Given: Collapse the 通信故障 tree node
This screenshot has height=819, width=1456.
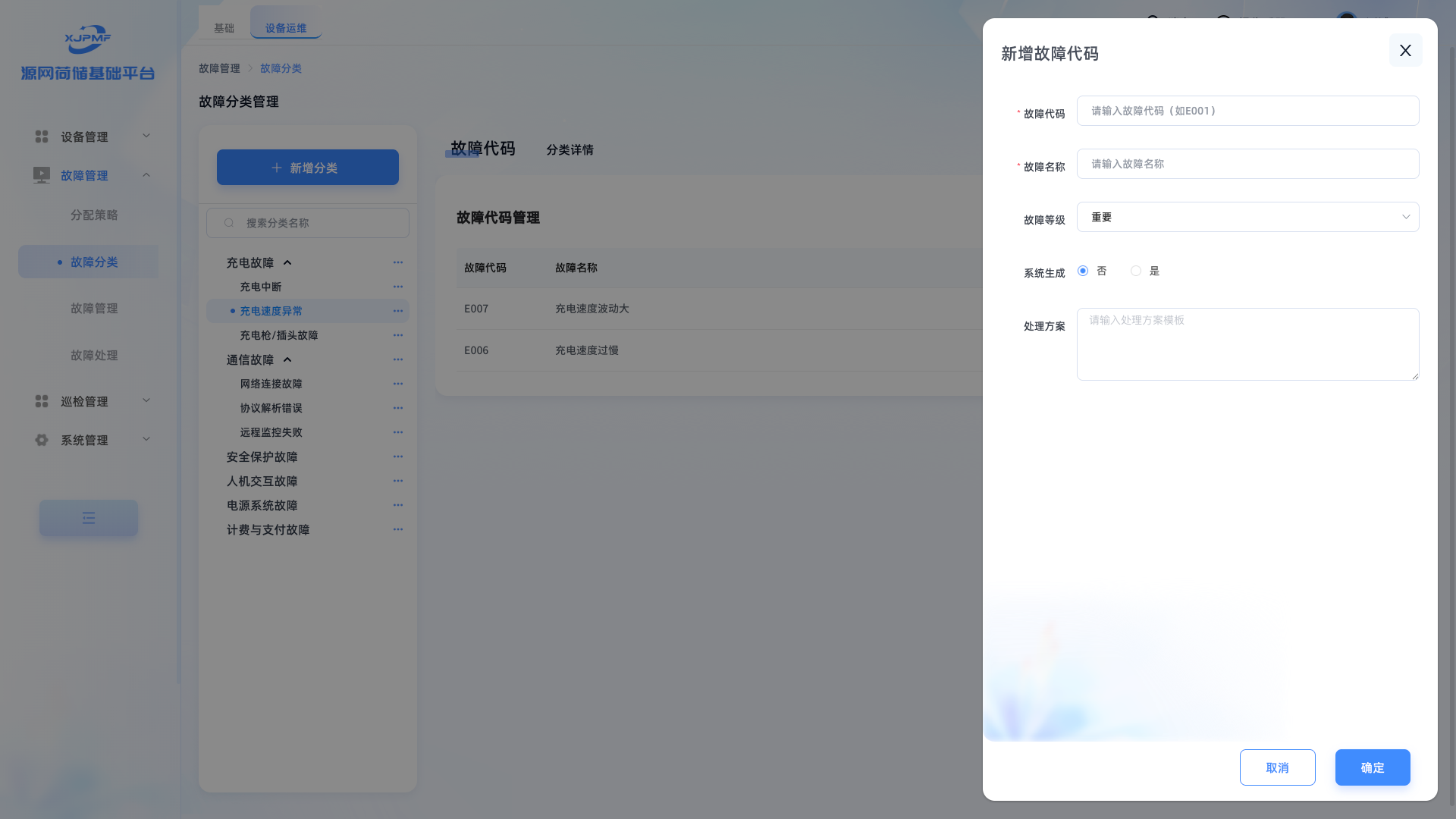Looking at the screenshot, I should pyautogui.click(x=287, y=359).
